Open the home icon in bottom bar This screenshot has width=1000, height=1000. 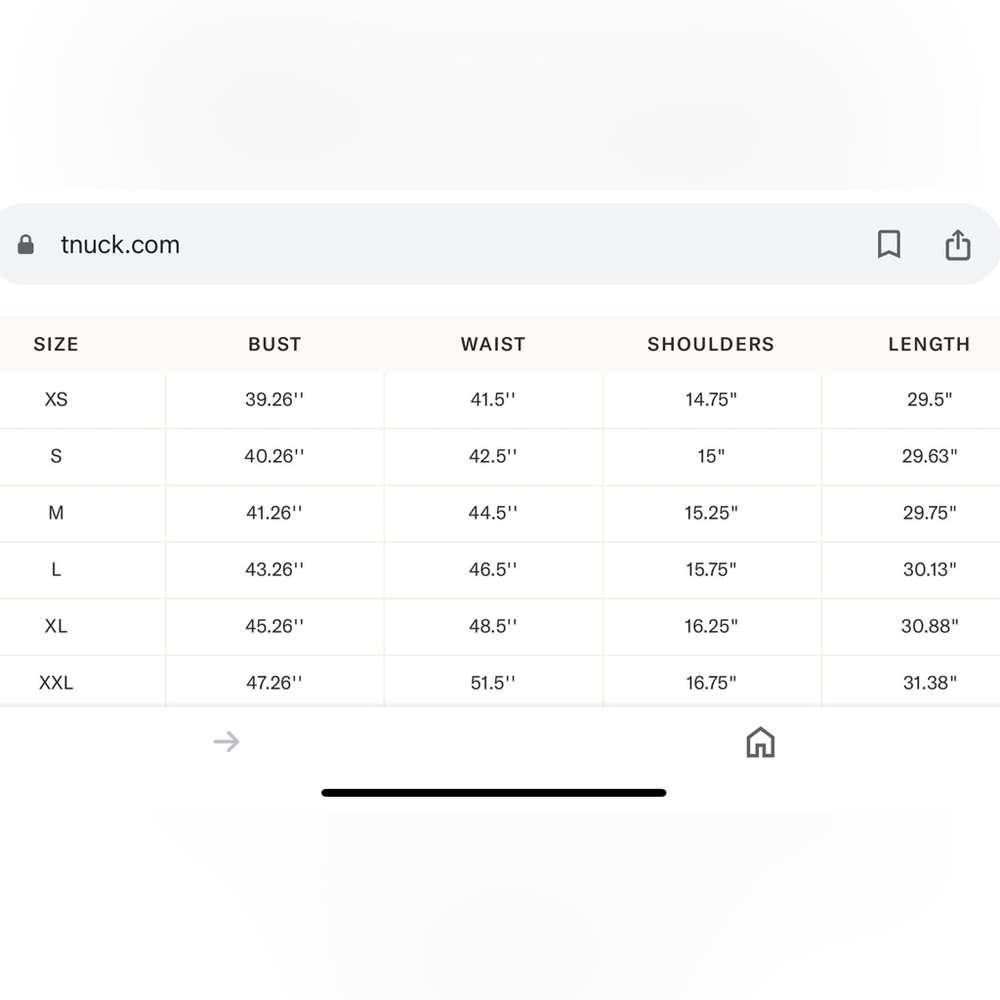(x=760, y=742)
